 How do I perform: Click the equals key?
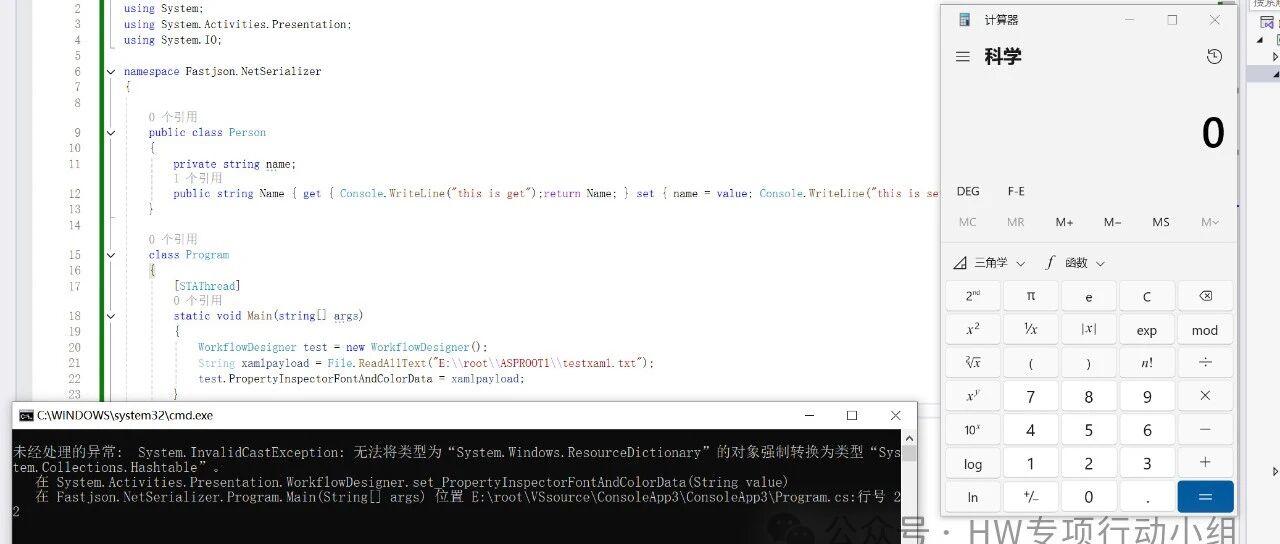tap(1205, 497)
